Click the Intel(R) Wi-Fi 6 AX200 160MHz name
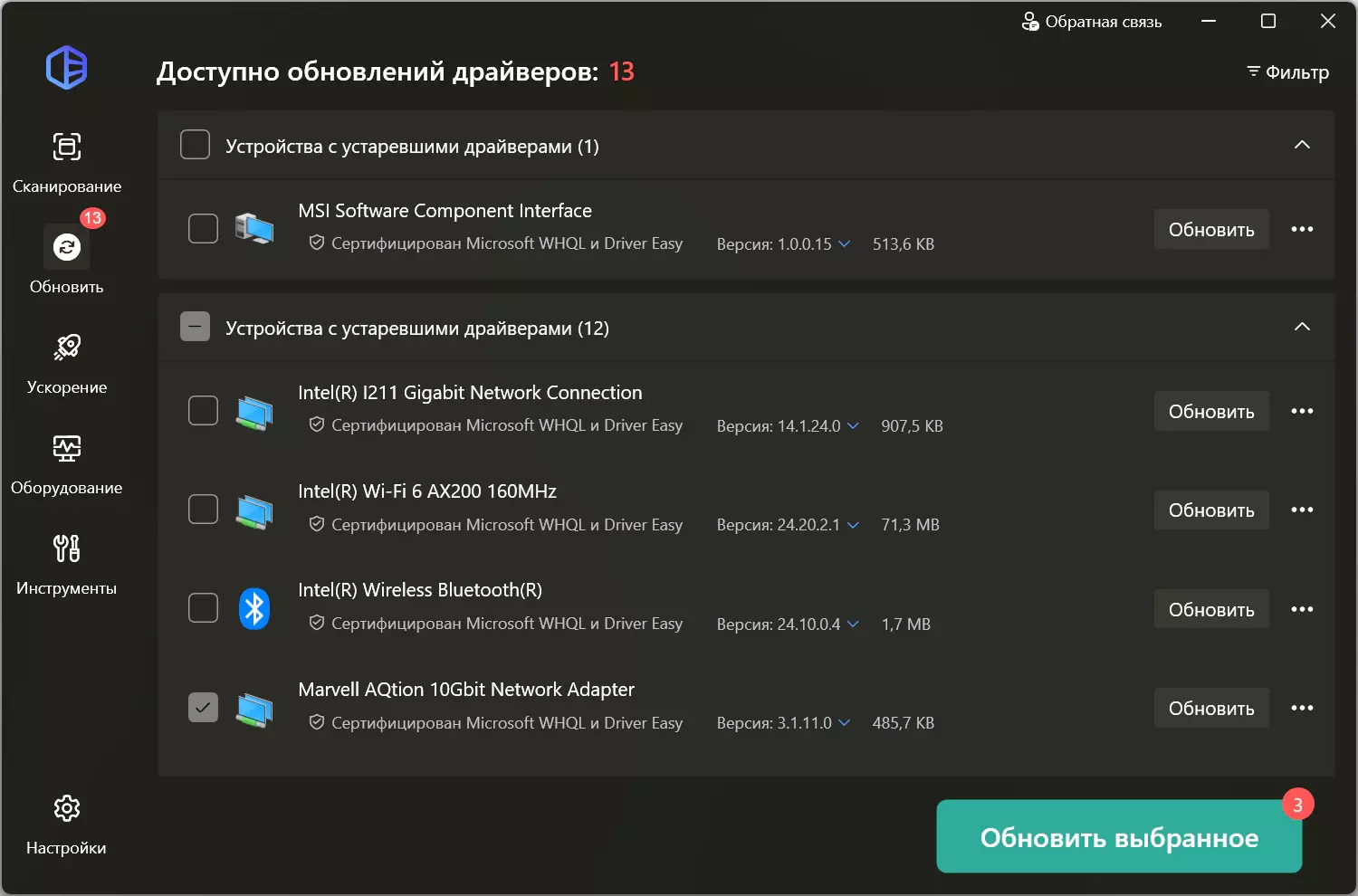 (x=427, y=491)
